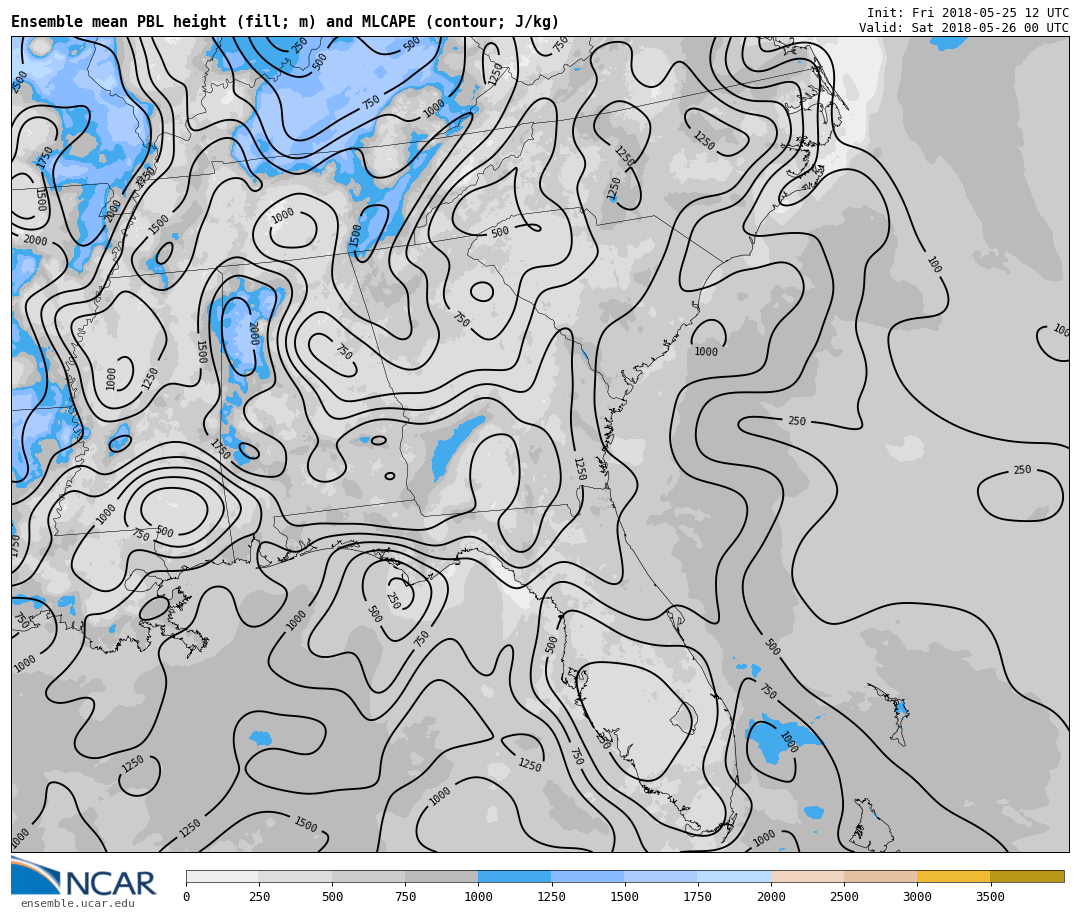Pick the dark gold colorbar swatch above 3500

(1027, 876)
